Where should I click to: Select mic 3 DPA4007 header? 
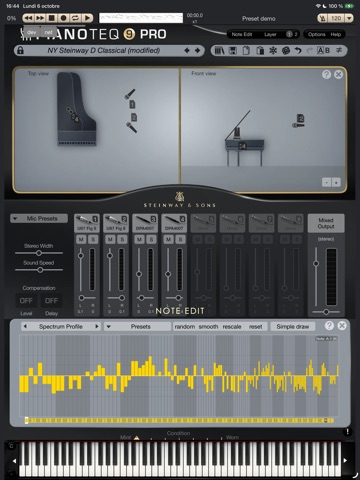tap(145, 223)
